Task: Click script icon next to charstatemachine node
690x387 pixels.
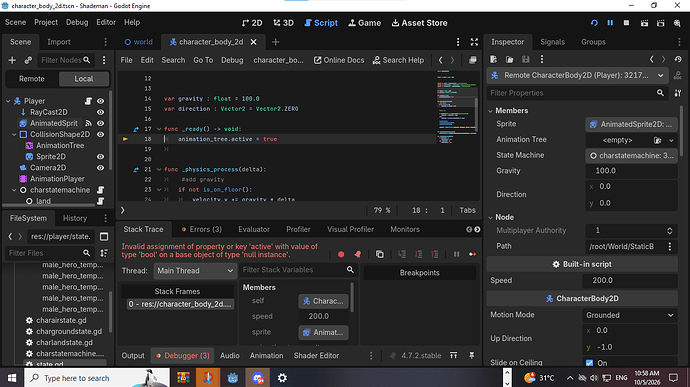Action: click(100, 190)
